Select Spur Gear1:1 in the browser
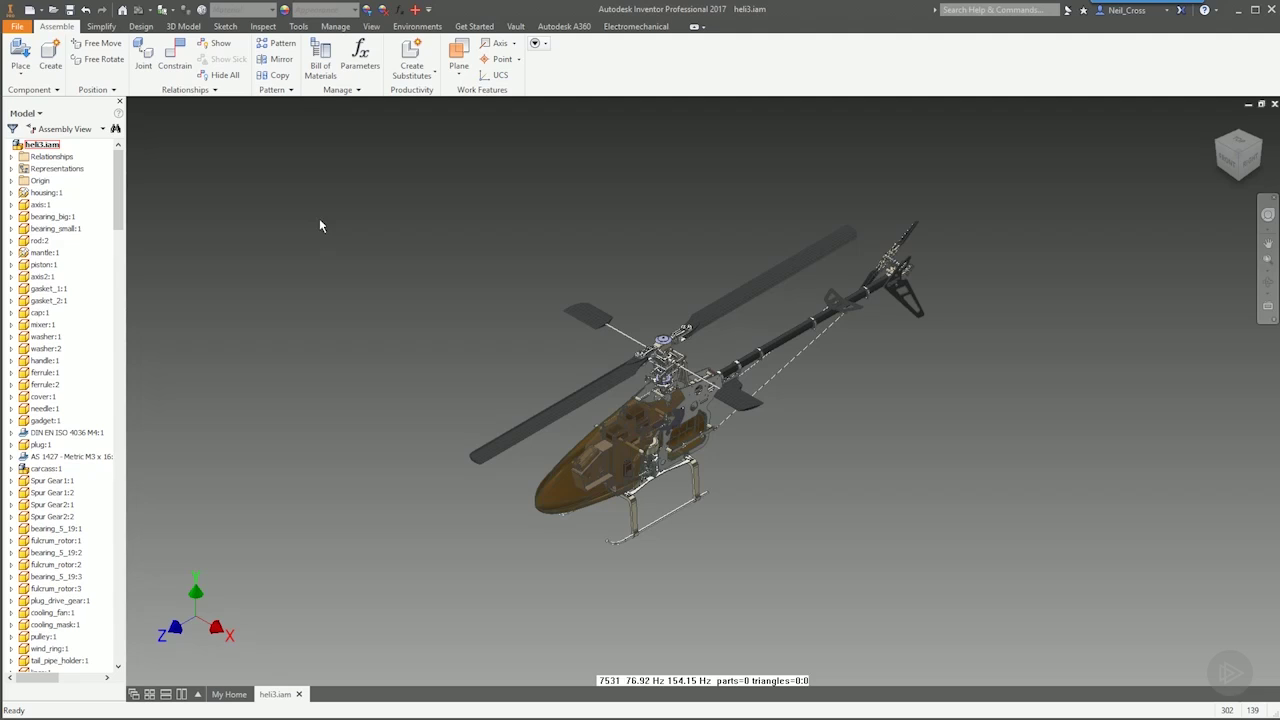Viewport: 1280px width, 720px height. 52,481
